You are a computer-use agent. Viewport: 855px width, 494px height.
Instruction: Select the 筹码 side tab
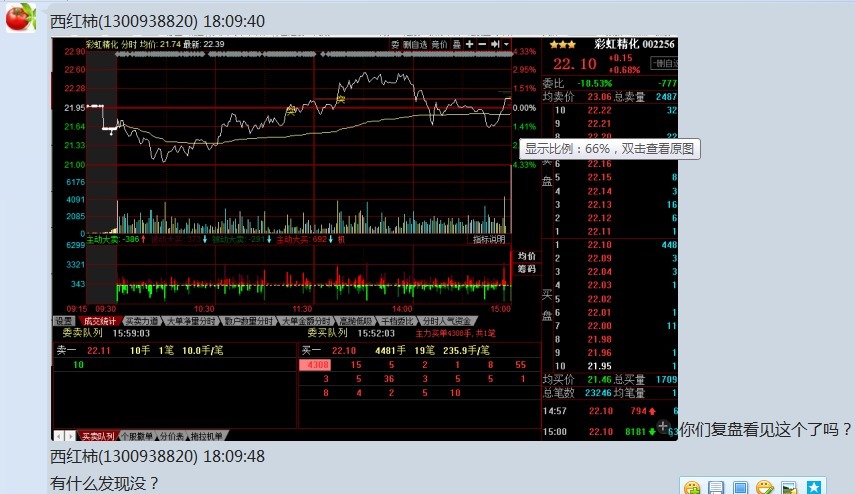coord(526,269)
